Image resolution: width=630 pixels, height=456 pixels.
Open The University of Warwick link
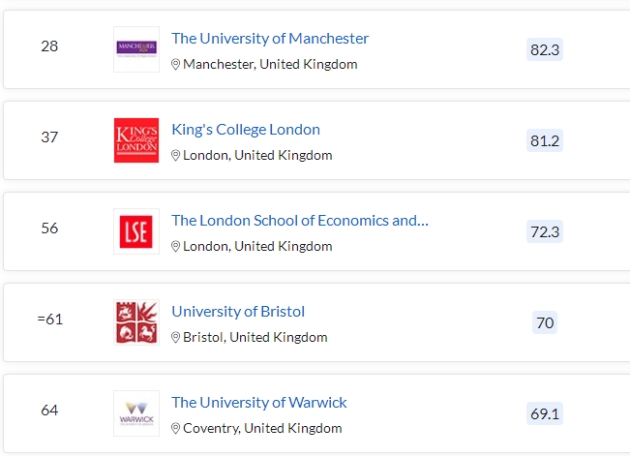pos(259,402)
